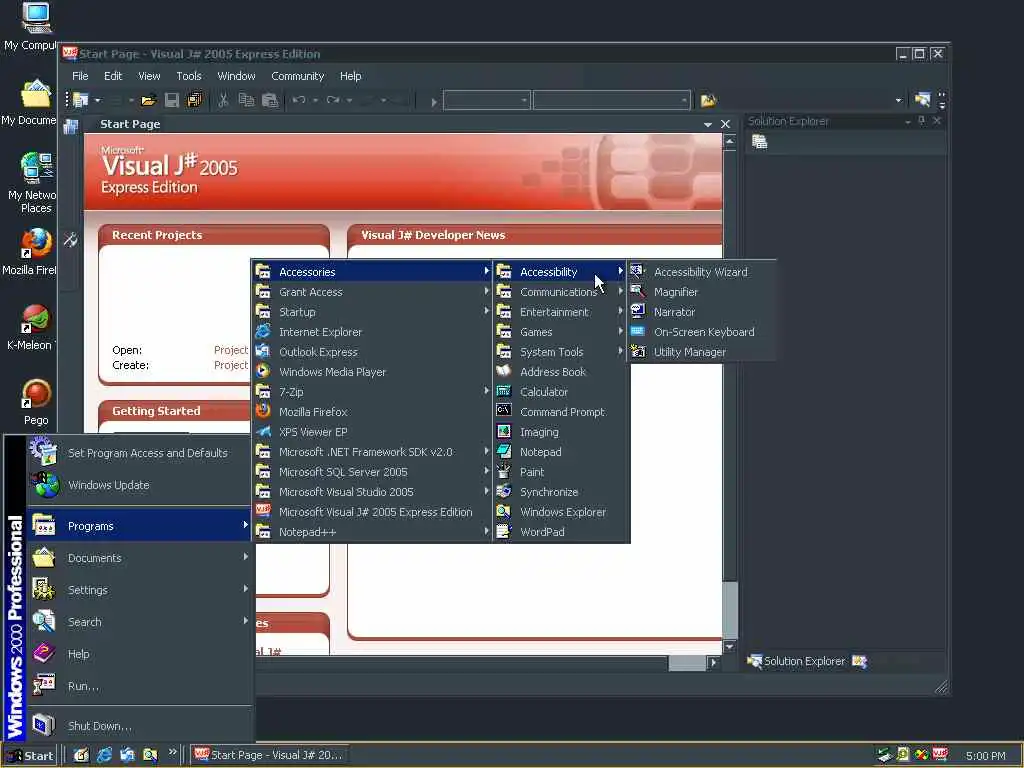1024x768 pixels.
Task: Click the Save All toolbar icon
Action: [x=195, y=100]
